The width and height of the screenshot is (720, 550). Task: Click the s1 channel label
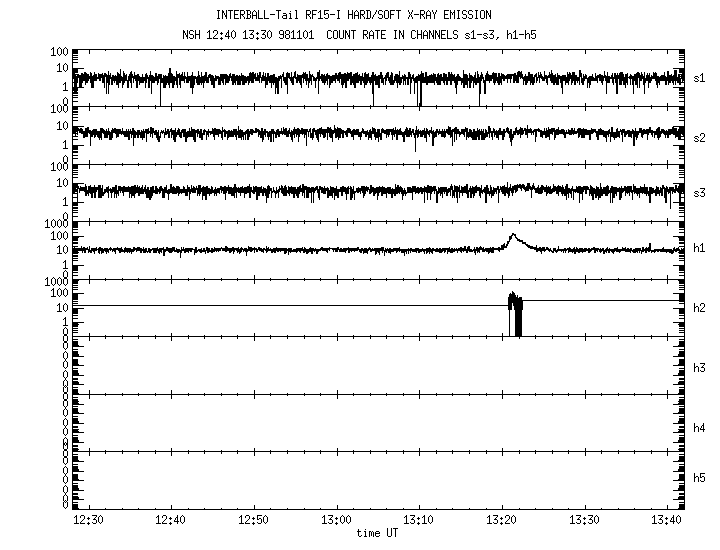[x=700, y=77]
